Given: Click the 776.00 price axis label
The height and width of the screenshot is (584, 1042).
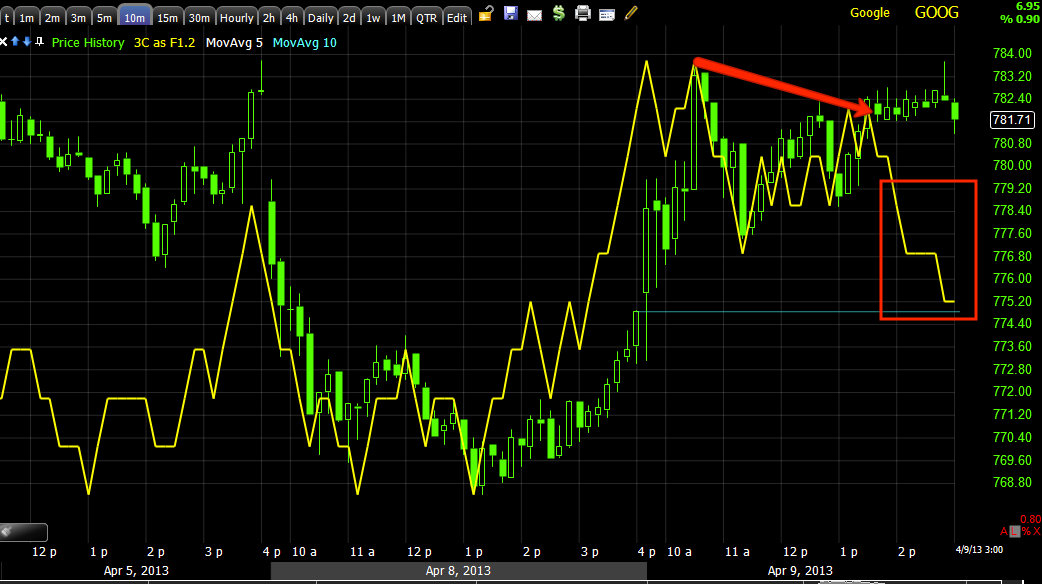Looking at the screenshot, I should tap(1012, 278).
